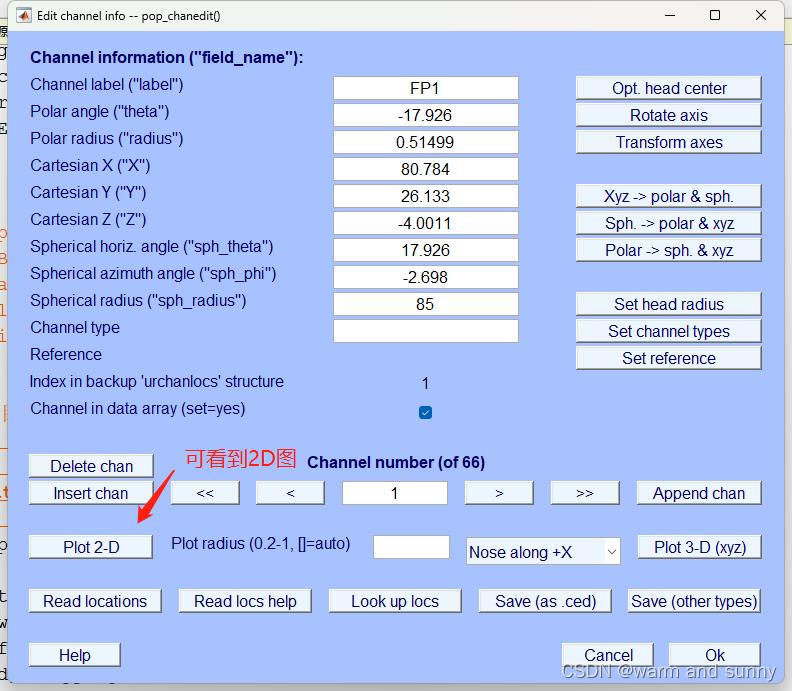The height and width of the screenshot is (691, 792).
Task: Close the Edit channel info window
Action: (x=761, y=15)
